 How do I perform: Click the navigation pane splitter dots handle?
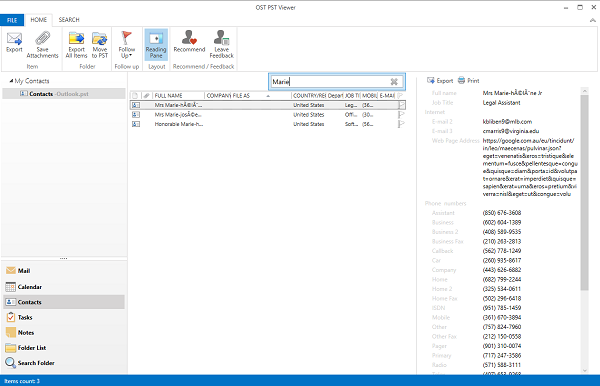click(64, 259)
